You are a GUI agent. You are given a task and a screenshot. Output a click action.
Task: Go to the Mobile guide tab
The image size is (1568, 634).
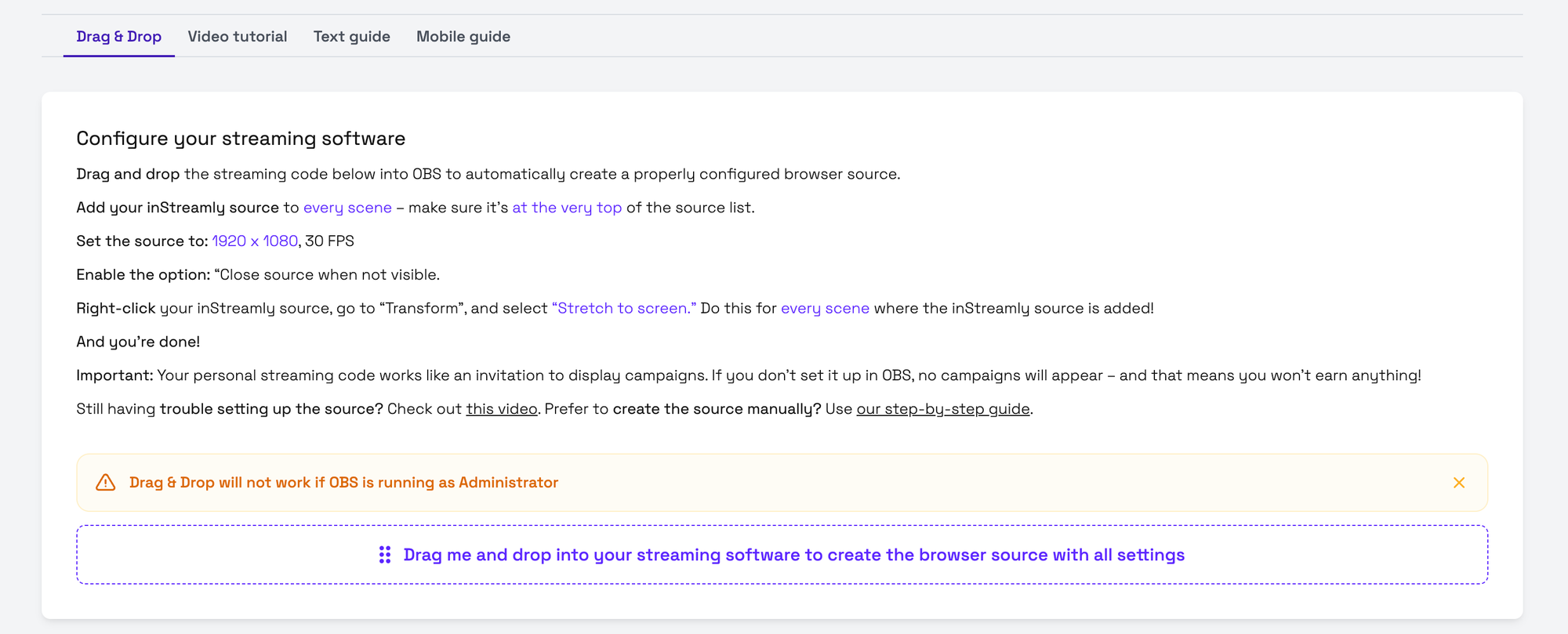[463, 37]
